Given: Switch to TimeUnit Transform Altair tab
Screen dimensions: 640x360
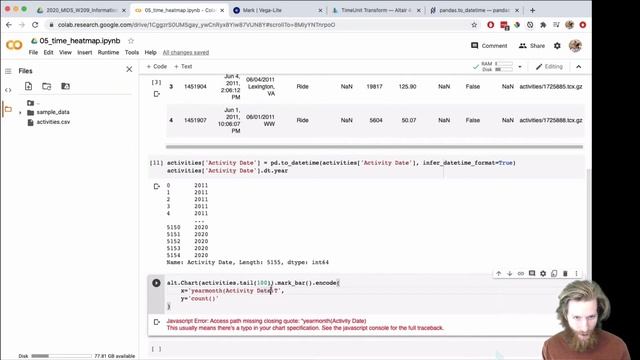Looking at the screenshot, I should pos(376,10).
